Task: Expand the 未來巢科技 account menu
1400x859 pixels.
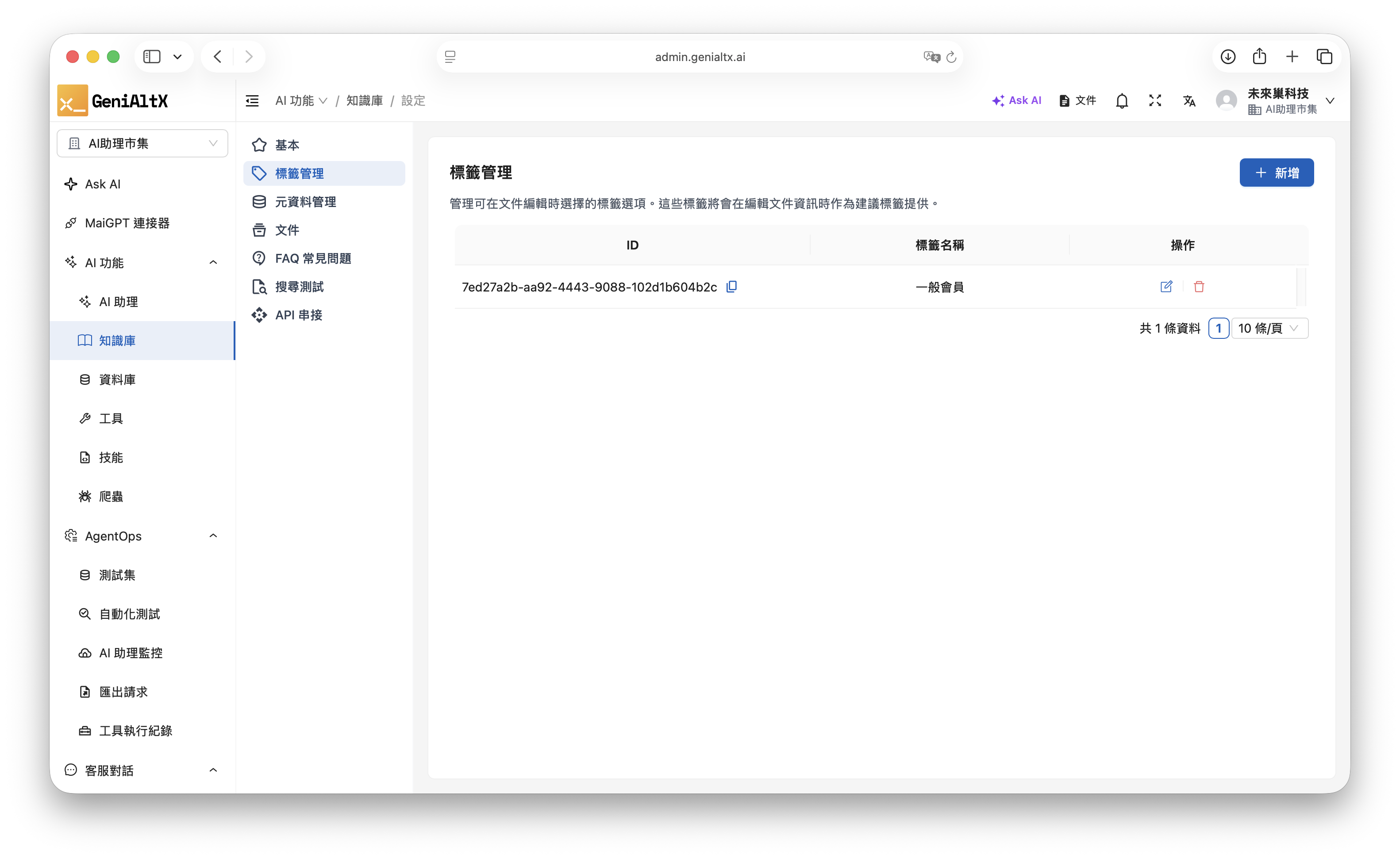Action: [x=1330, y=100]
